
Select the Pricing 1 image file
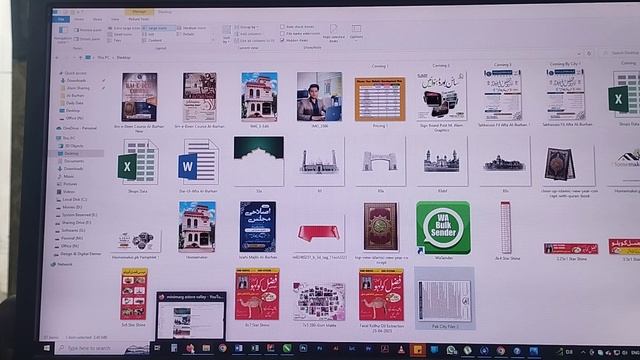tap(380, 102)
